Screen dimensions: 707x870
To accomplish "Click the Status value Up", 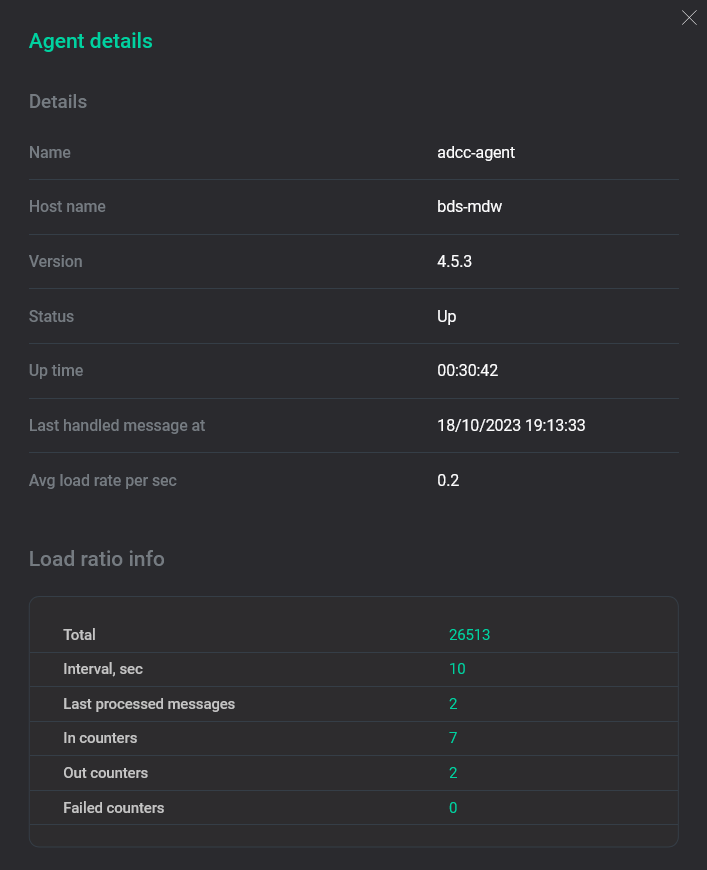I will tap(445, 316).
